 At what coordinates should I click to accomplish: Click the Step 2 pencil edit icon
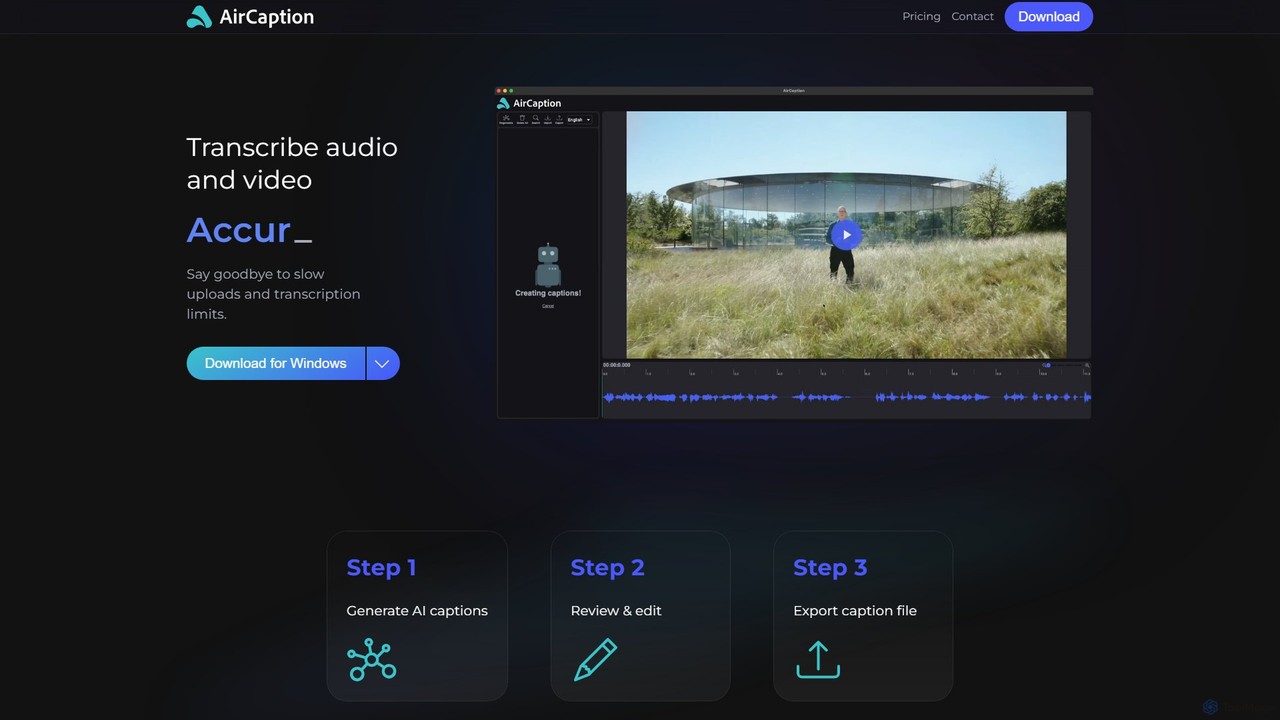pos(595,660)
